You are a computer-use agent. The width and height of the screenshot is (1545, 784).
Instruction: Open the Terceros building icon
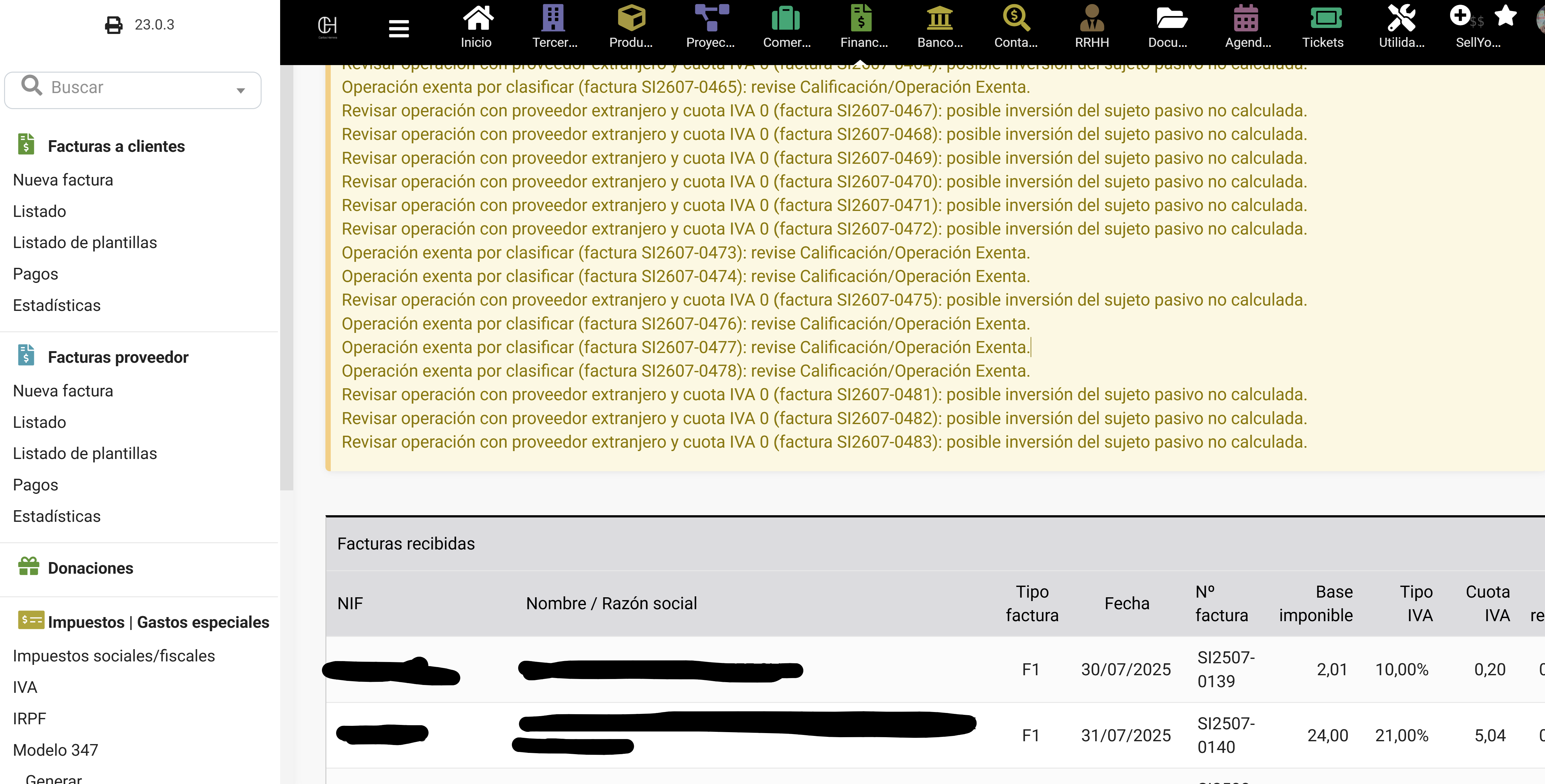553,18
